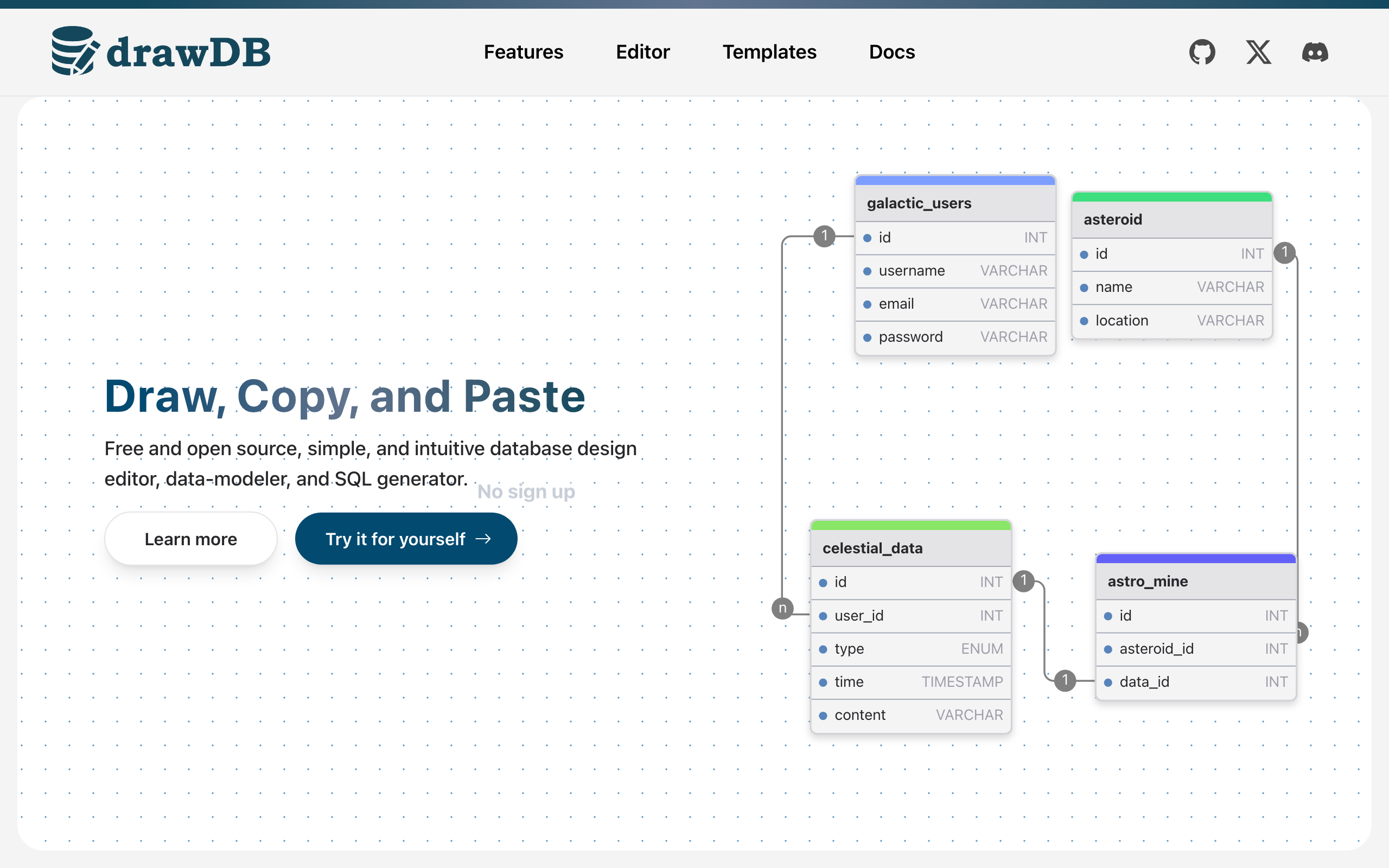This screenshot has width=1389, height=868.
Task: Select the celestial_data type ENUM row
Action: (910, 649)
